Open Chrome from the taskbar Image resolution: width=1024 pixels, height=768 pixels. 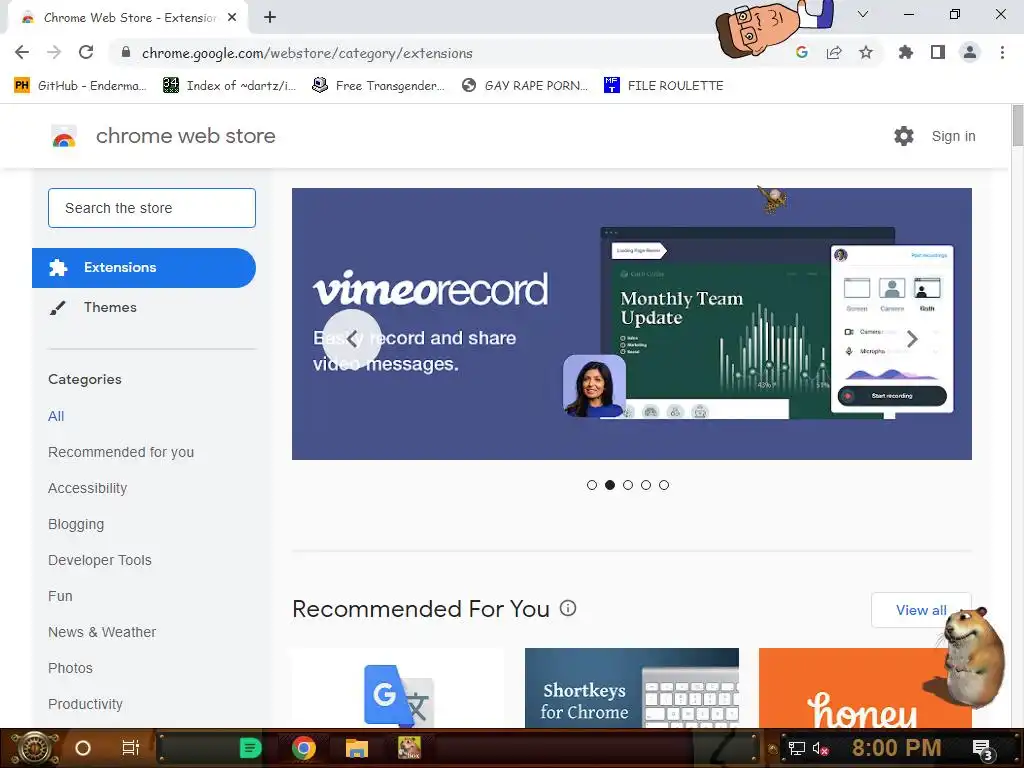pyautogui.click(x=304, y=748)
